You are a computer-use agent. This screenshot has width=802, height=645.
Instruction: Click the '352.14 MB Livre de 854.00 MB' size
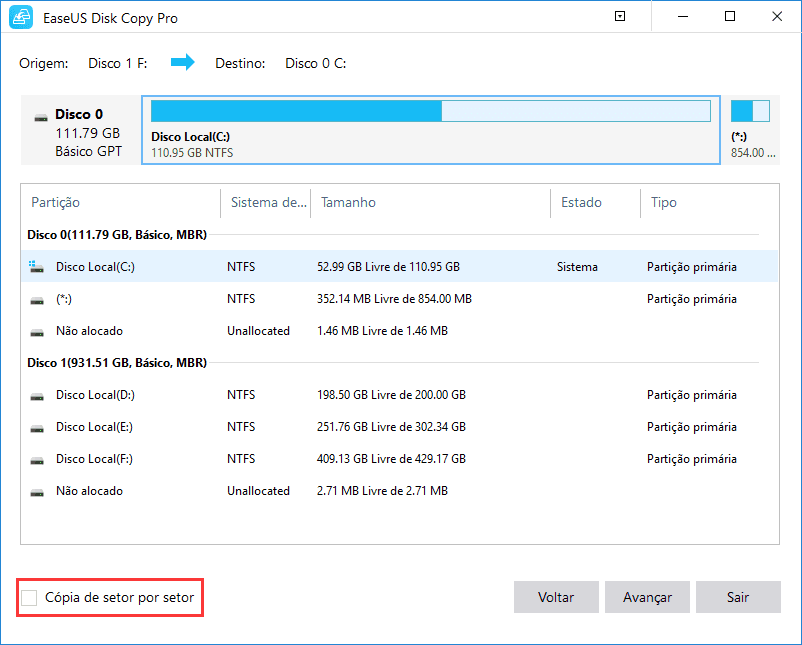tap(394, 299)
